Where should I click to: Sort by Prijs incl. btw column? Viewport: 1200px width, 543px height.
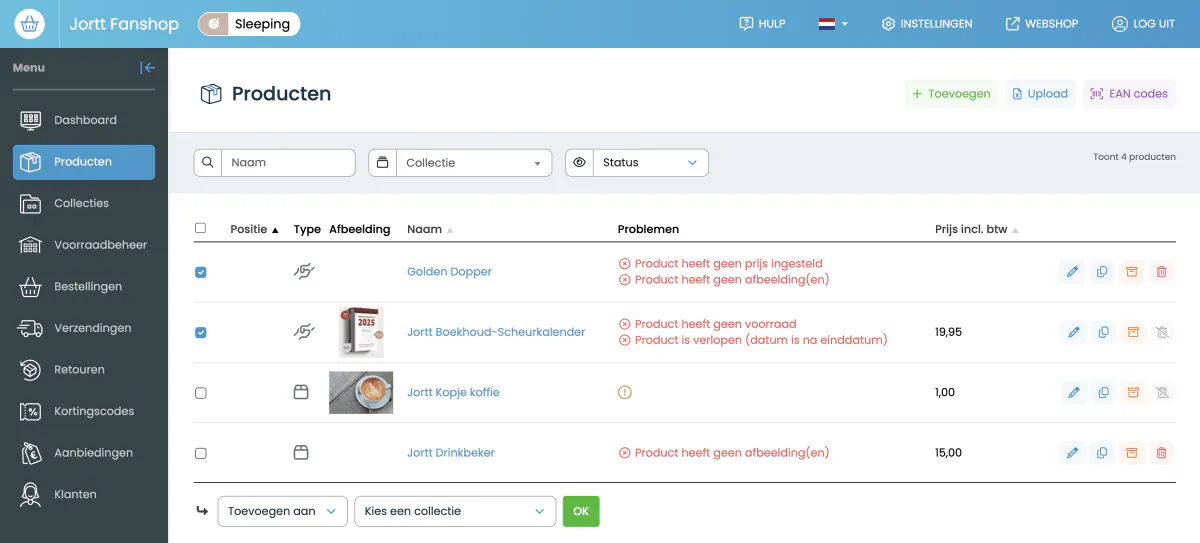click(x=976, y=229)
